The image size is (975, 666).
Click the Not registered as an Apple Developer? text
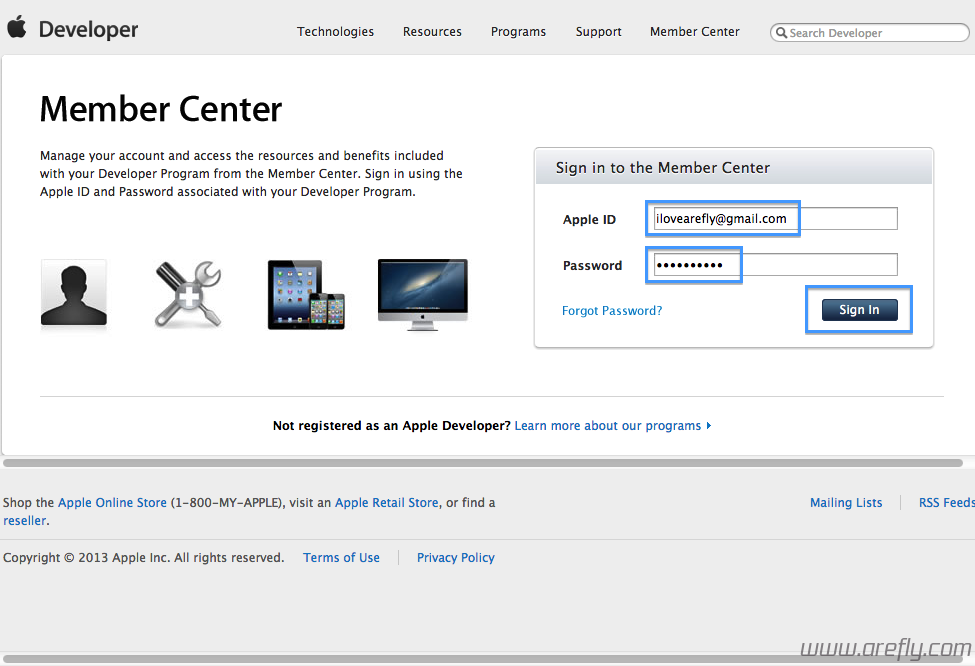[391, 426]
